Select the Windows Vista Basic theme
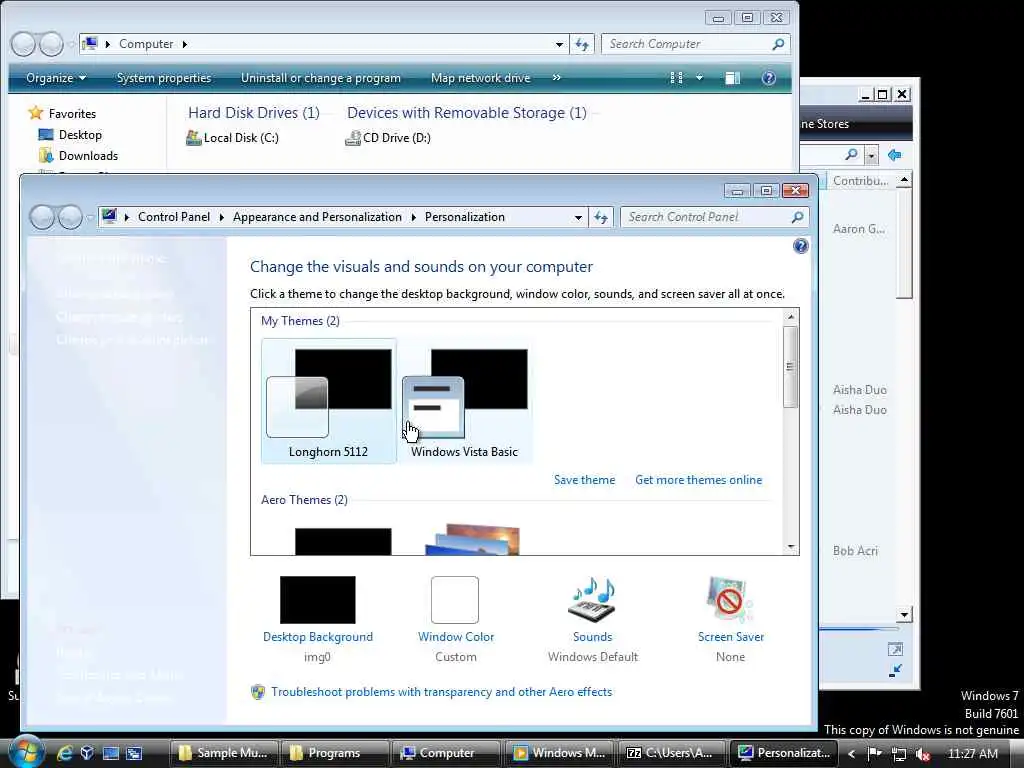 point(464,401)
